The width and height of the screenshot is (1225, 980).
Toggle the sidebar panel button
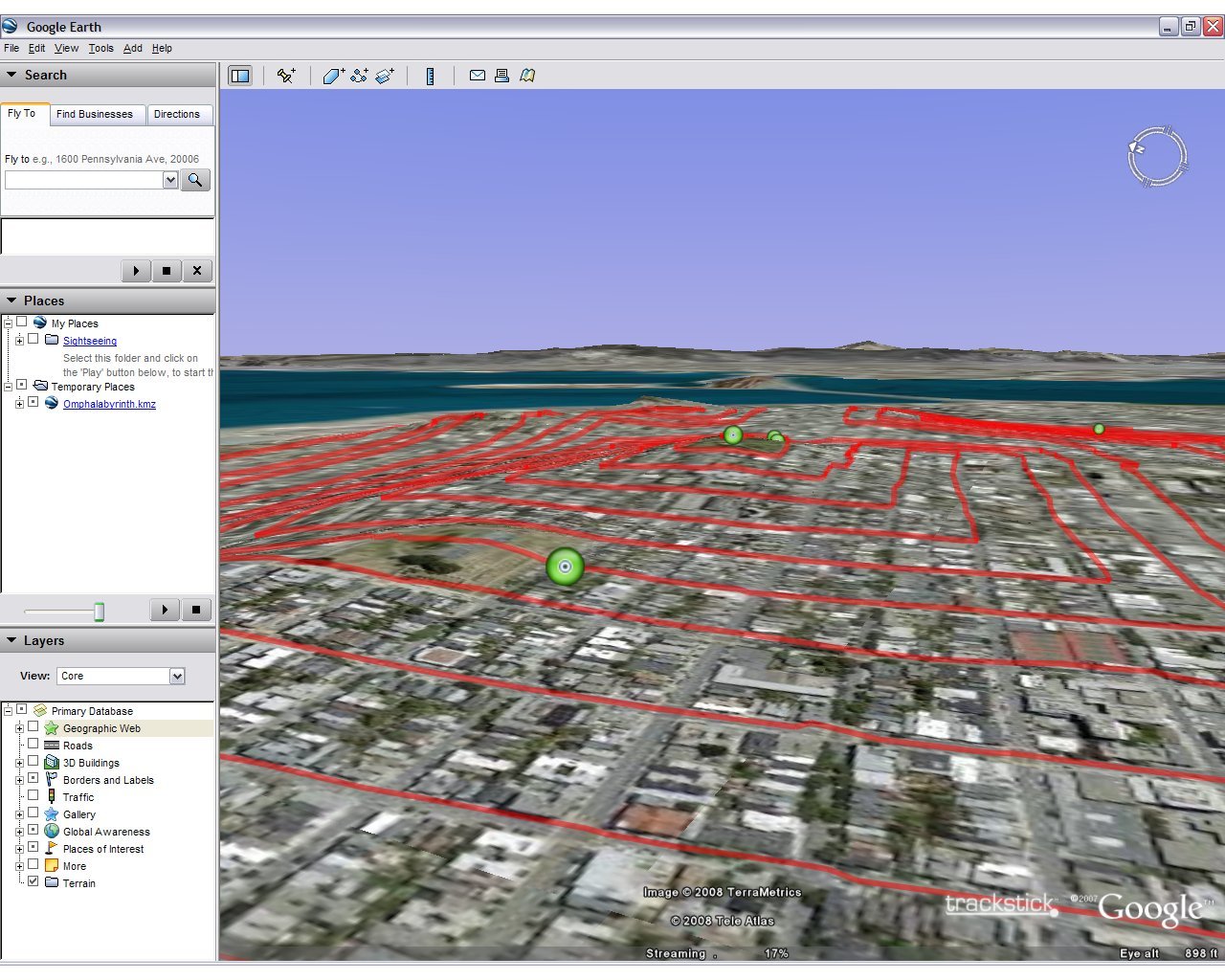tap(240, 76)
